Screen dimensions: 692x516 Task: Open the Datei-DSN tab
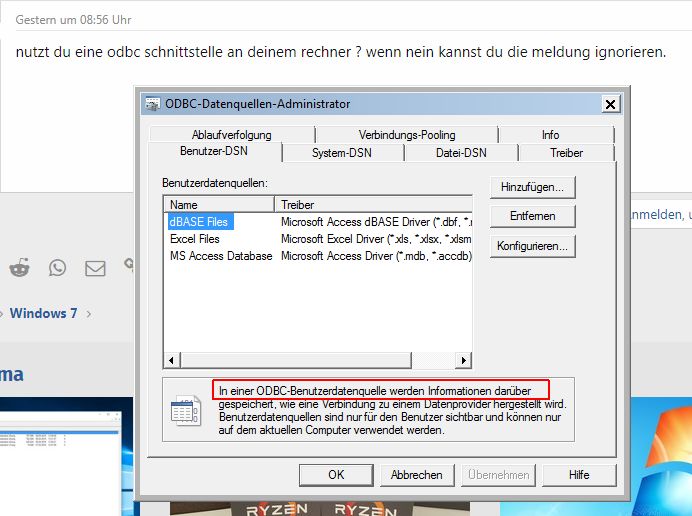pyautogui.click(x=461, y=153)
